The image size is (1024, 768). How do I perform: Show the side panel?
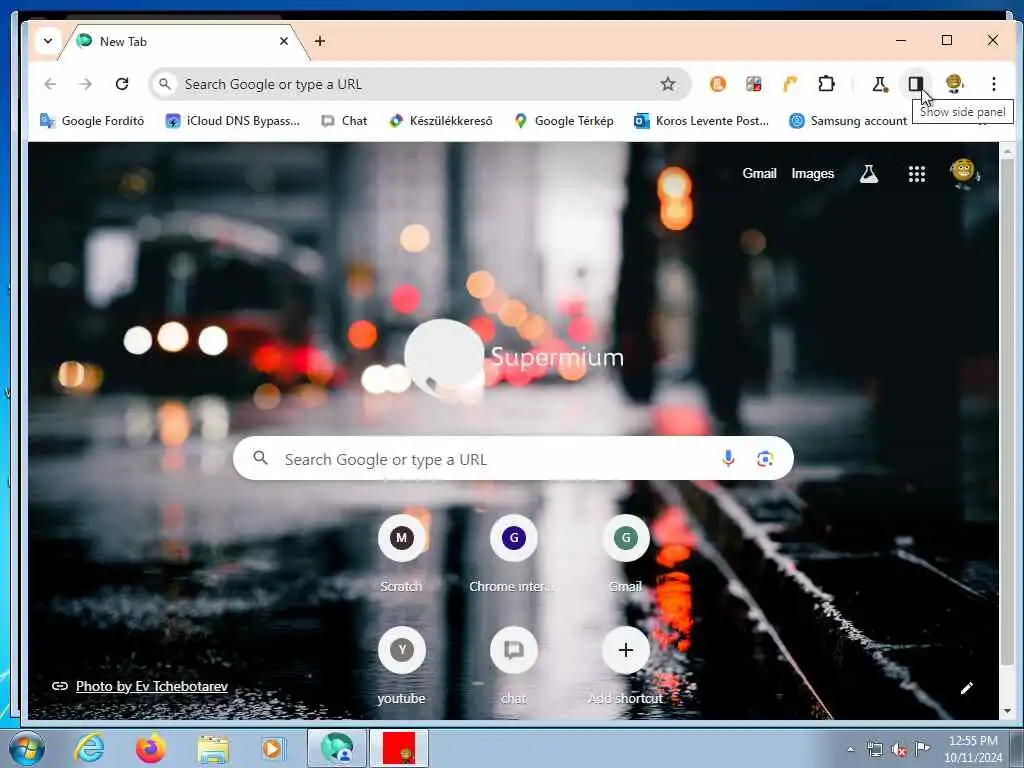[916, 84]
